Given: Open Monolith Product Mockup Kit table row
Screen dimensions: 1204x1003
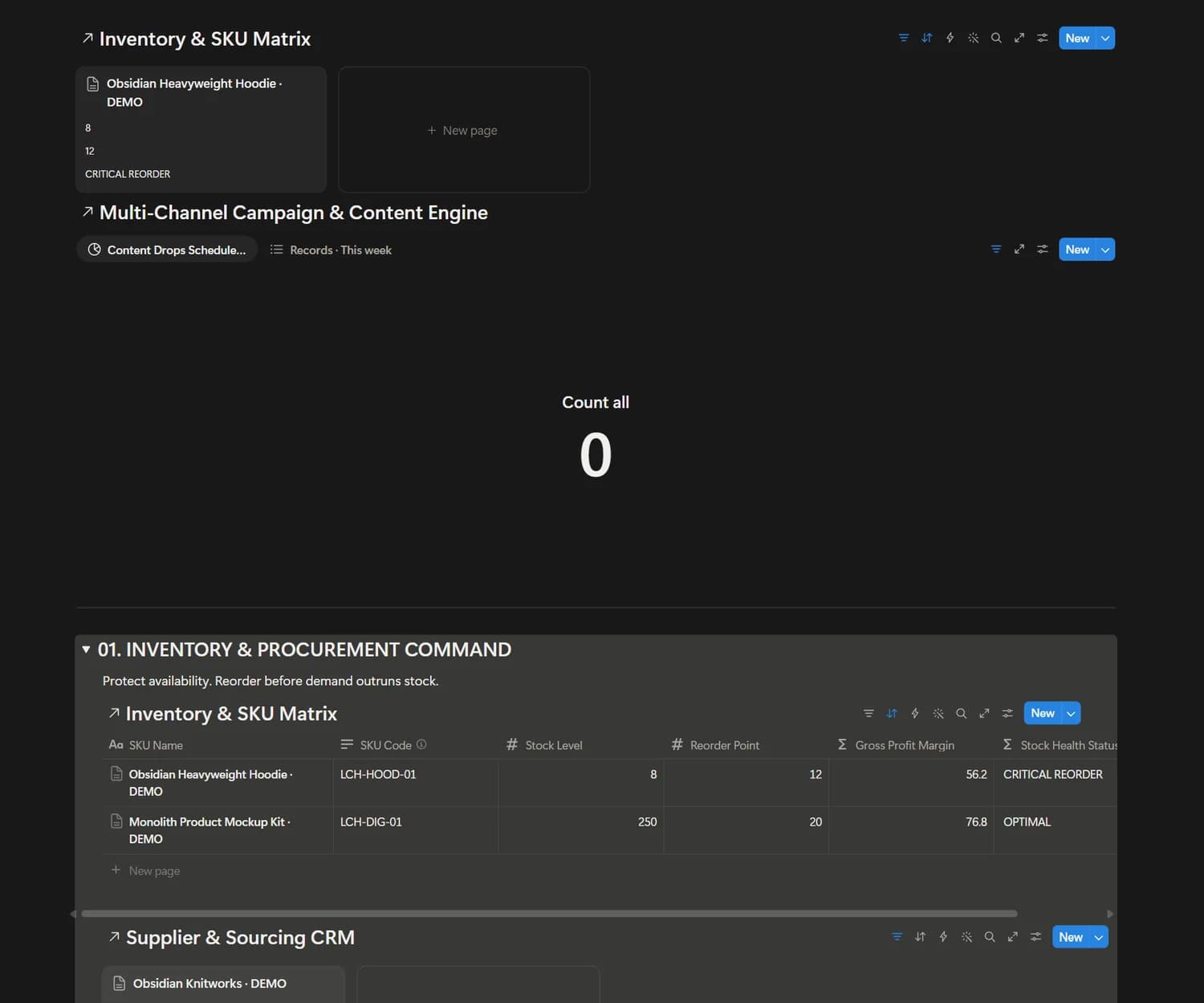Looking at the screenshot, I should tap(209, 830).
